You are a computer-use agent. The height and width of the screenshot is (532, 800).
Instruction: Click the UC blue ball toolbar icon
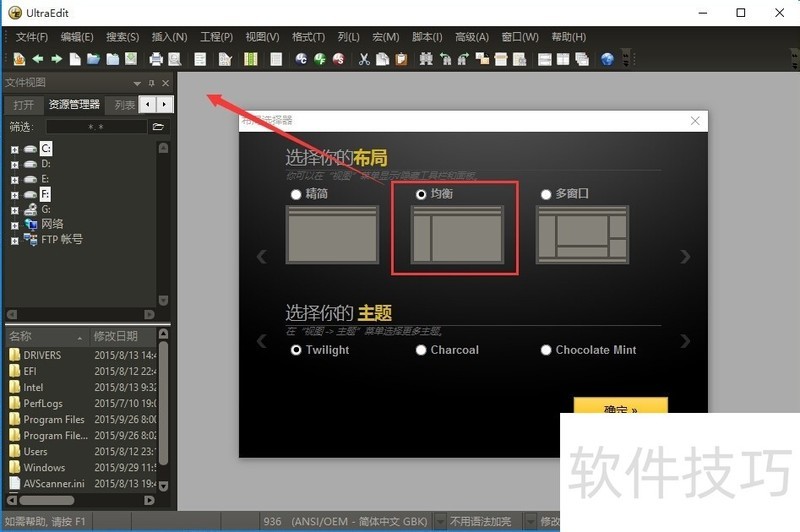pos(302,59)
